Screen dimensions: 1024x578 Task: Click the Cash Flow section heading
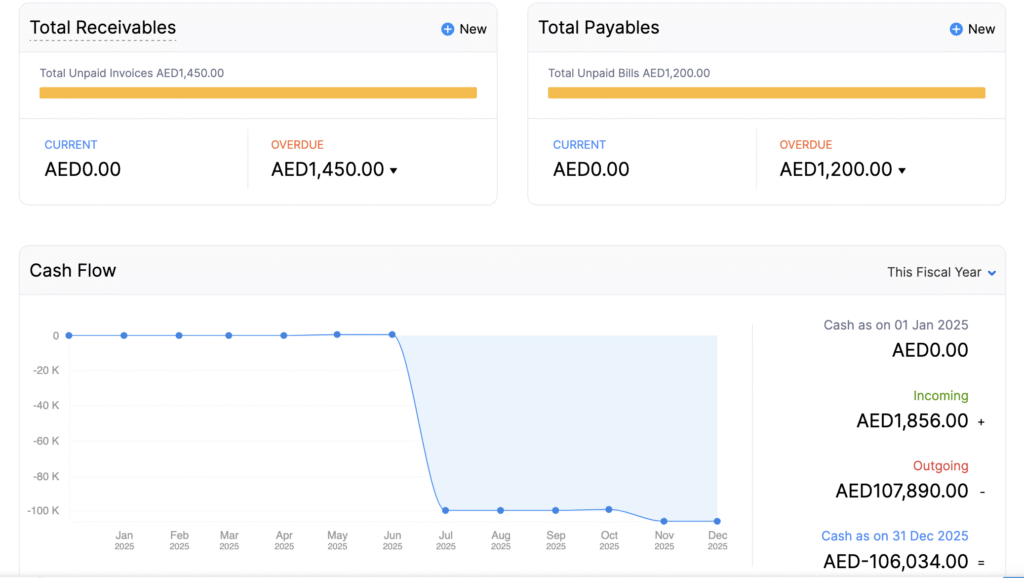73,270
